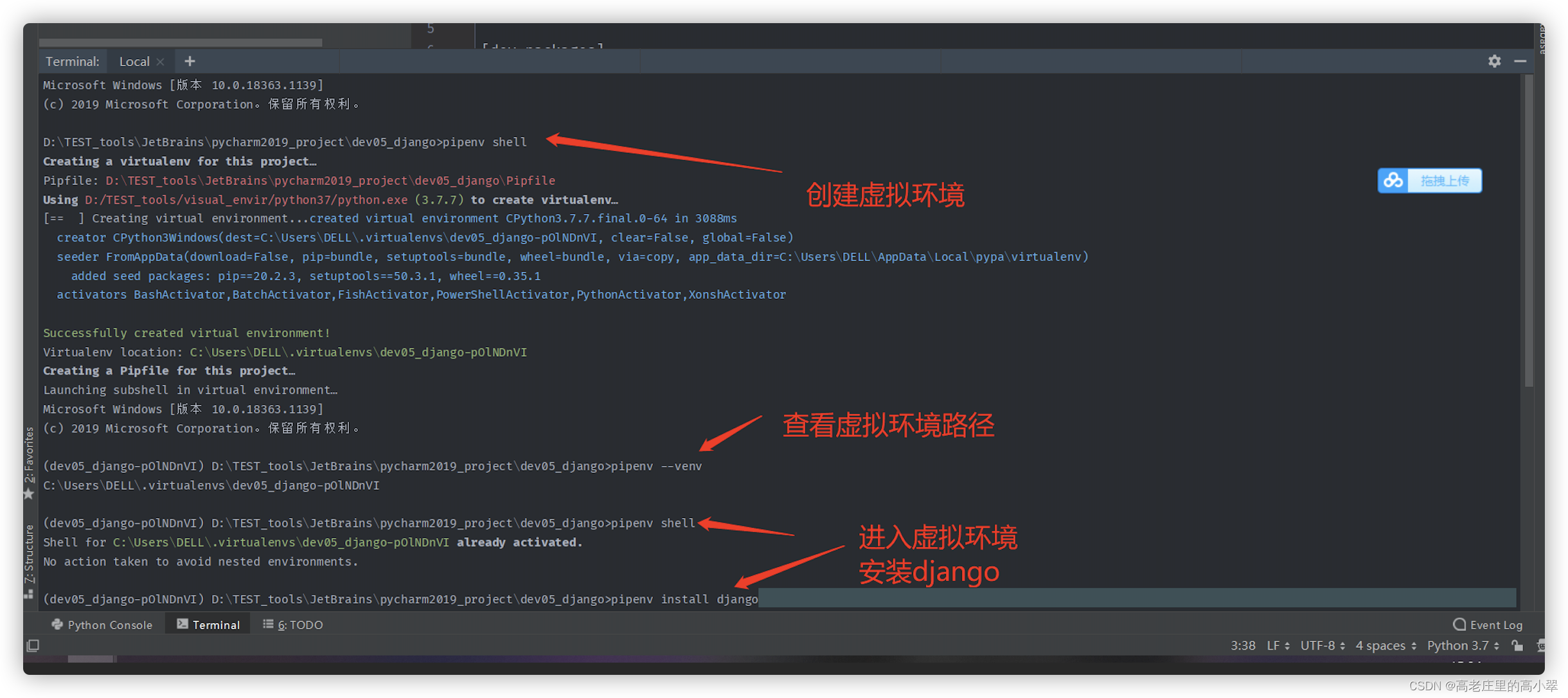
Task: Open the 6: TODO tool window
Action: (294, 624)
